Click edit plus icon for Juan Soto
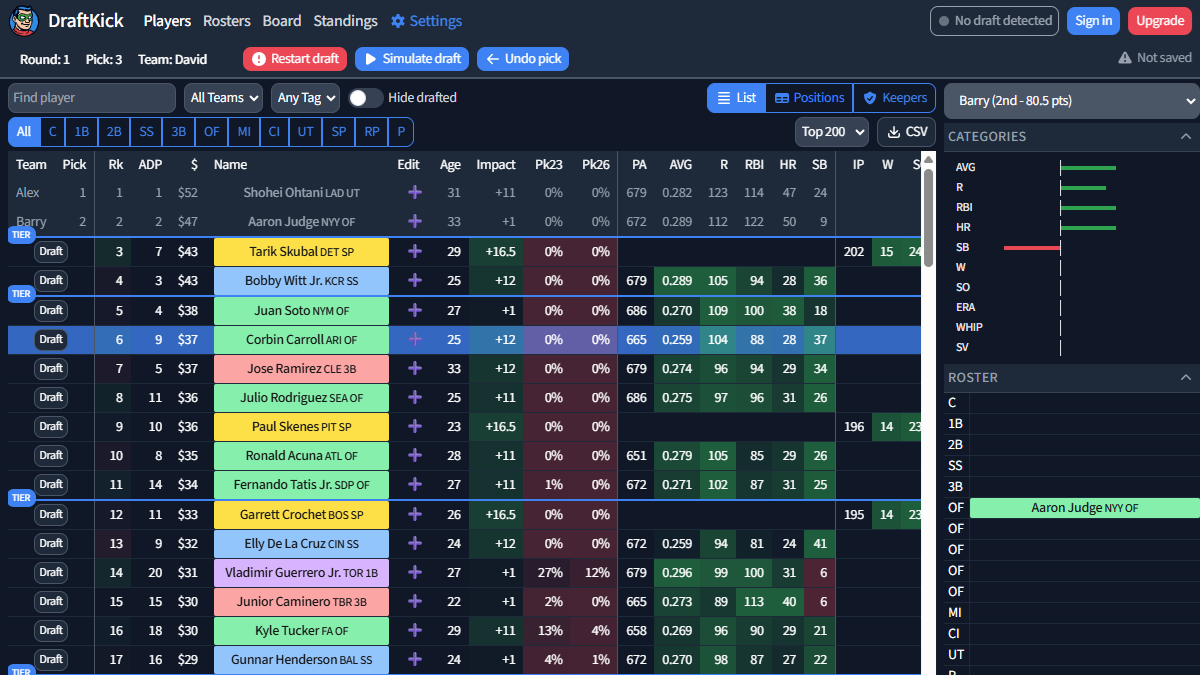Screen dimensions: 1200x675 415,310
